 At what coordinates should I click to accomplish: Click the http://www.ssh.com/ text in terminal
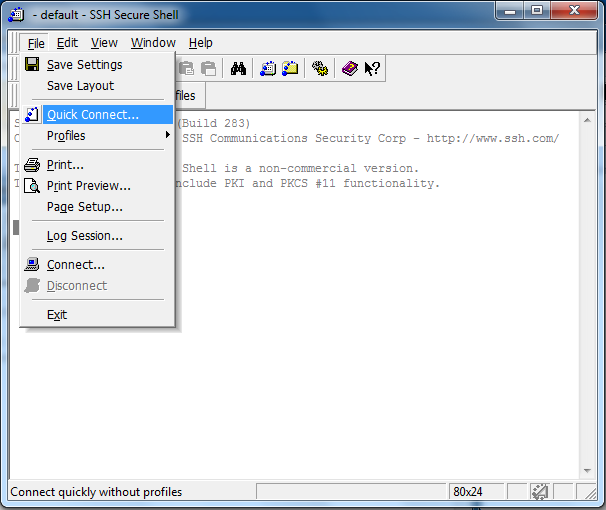(x=493, y=138)
